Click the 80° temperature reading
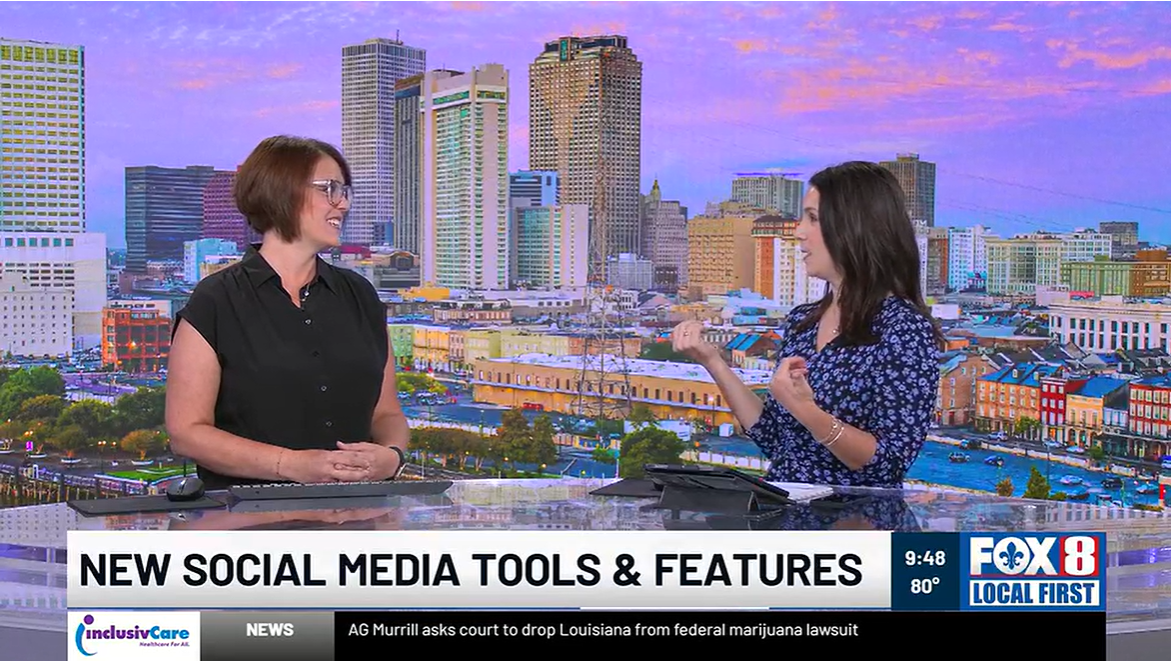The image size is (1171, 661). pos(925,586)
